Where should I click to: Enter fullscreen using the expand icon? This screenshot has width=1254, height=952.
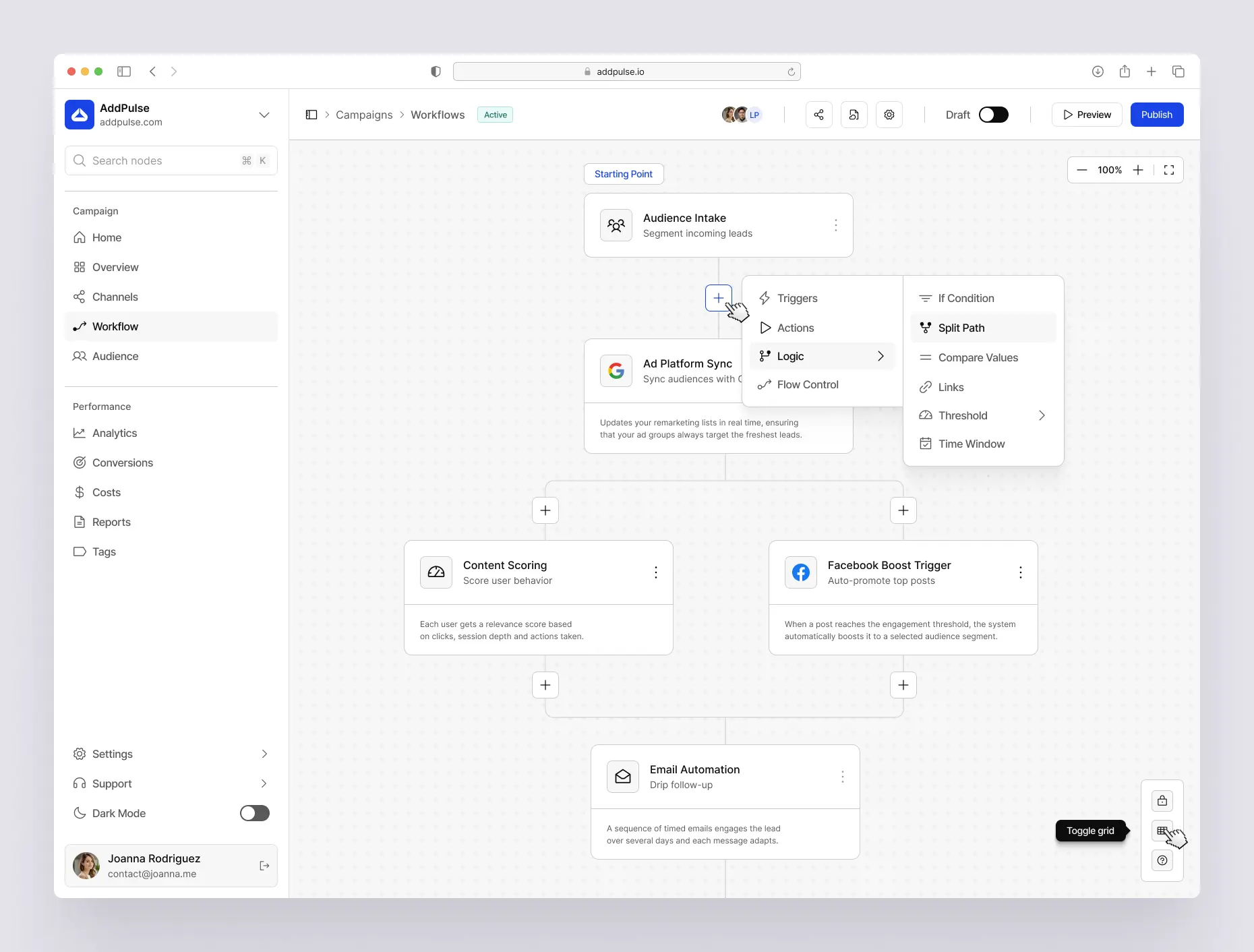1169,170
